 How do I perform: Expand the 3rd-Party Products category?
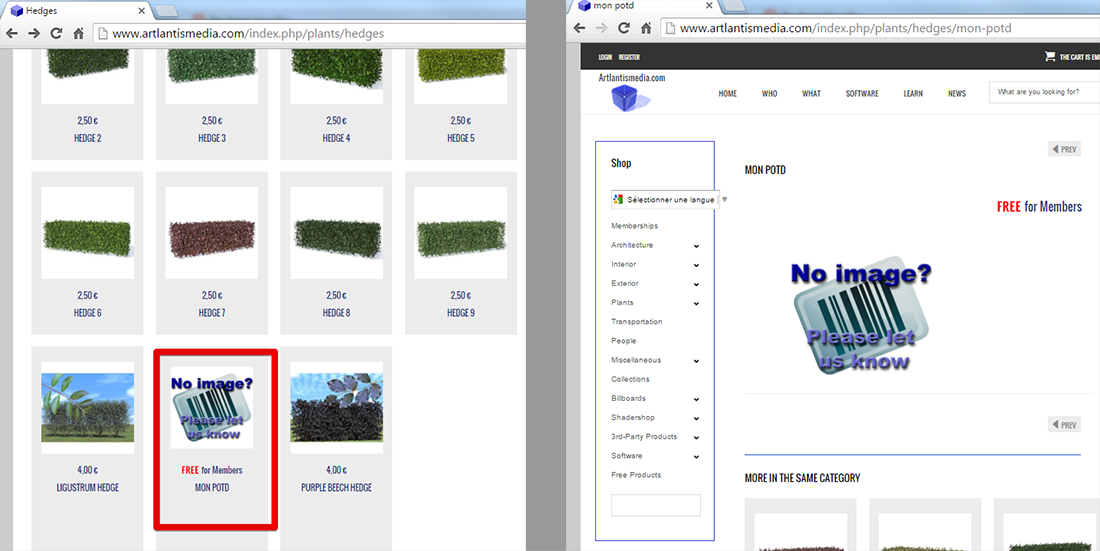[696, 437]
